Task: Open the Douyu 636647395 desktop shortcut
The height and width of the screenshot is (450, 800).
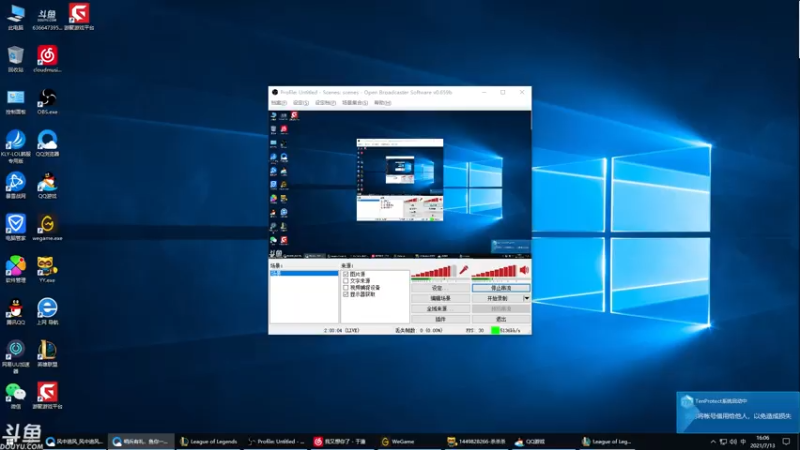Action: click(47, 17)
